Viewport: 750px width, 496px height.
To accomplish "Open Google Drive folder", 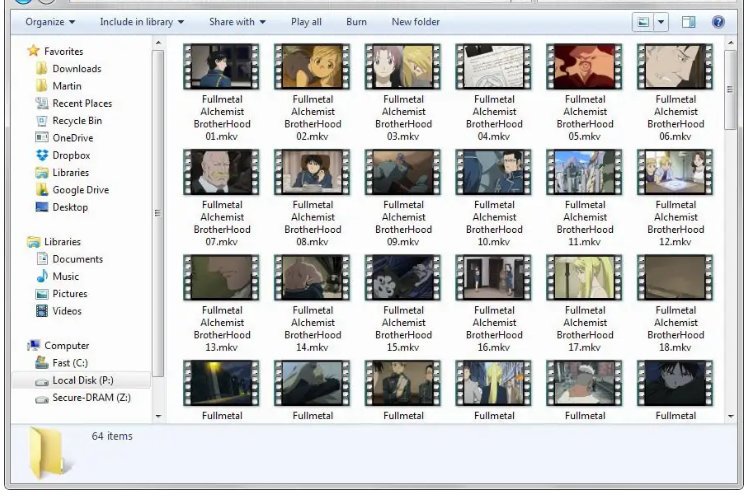I will (x=80, y=190).
